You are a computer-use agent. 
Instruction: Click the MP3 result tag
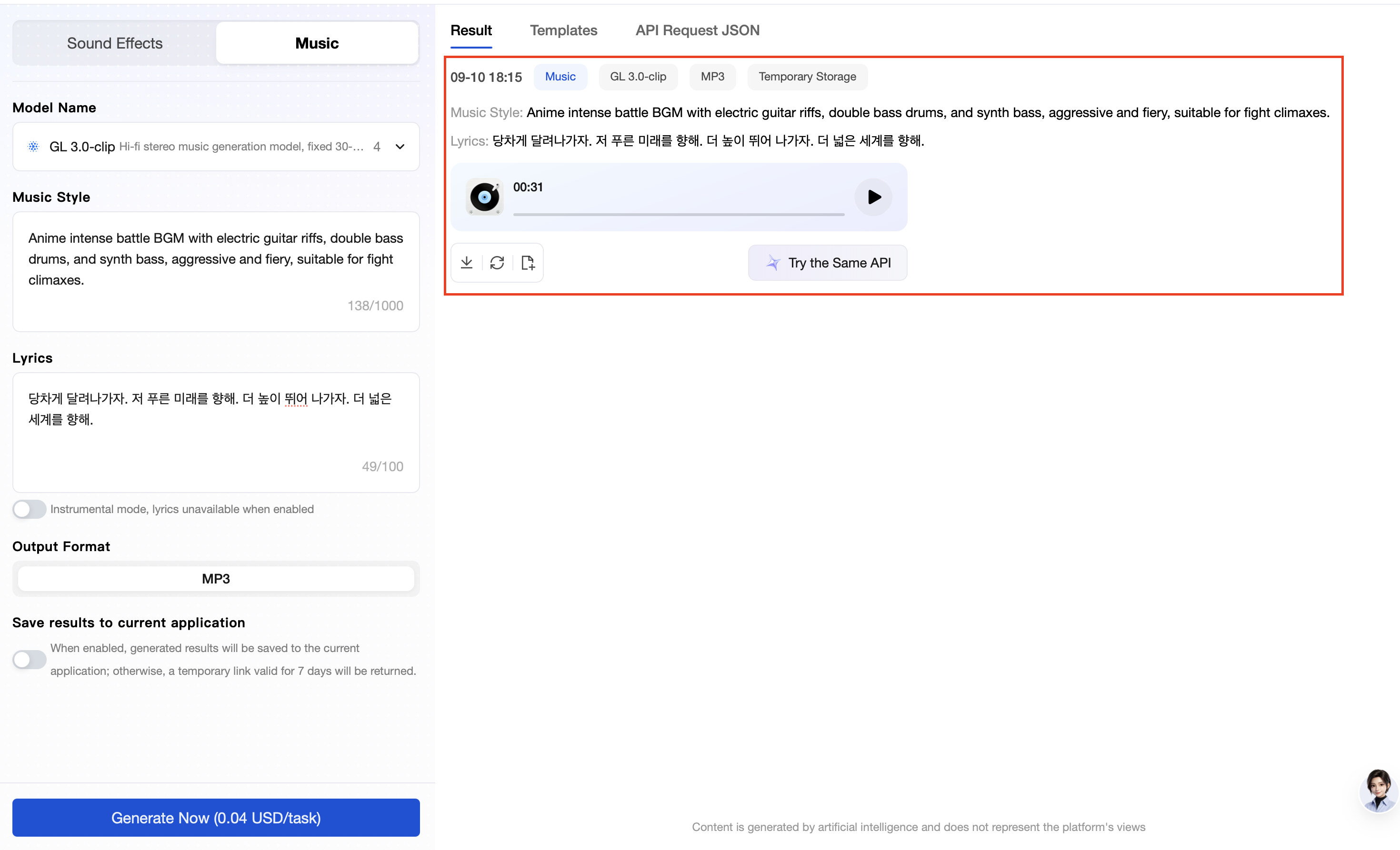[x=712, y=77]
